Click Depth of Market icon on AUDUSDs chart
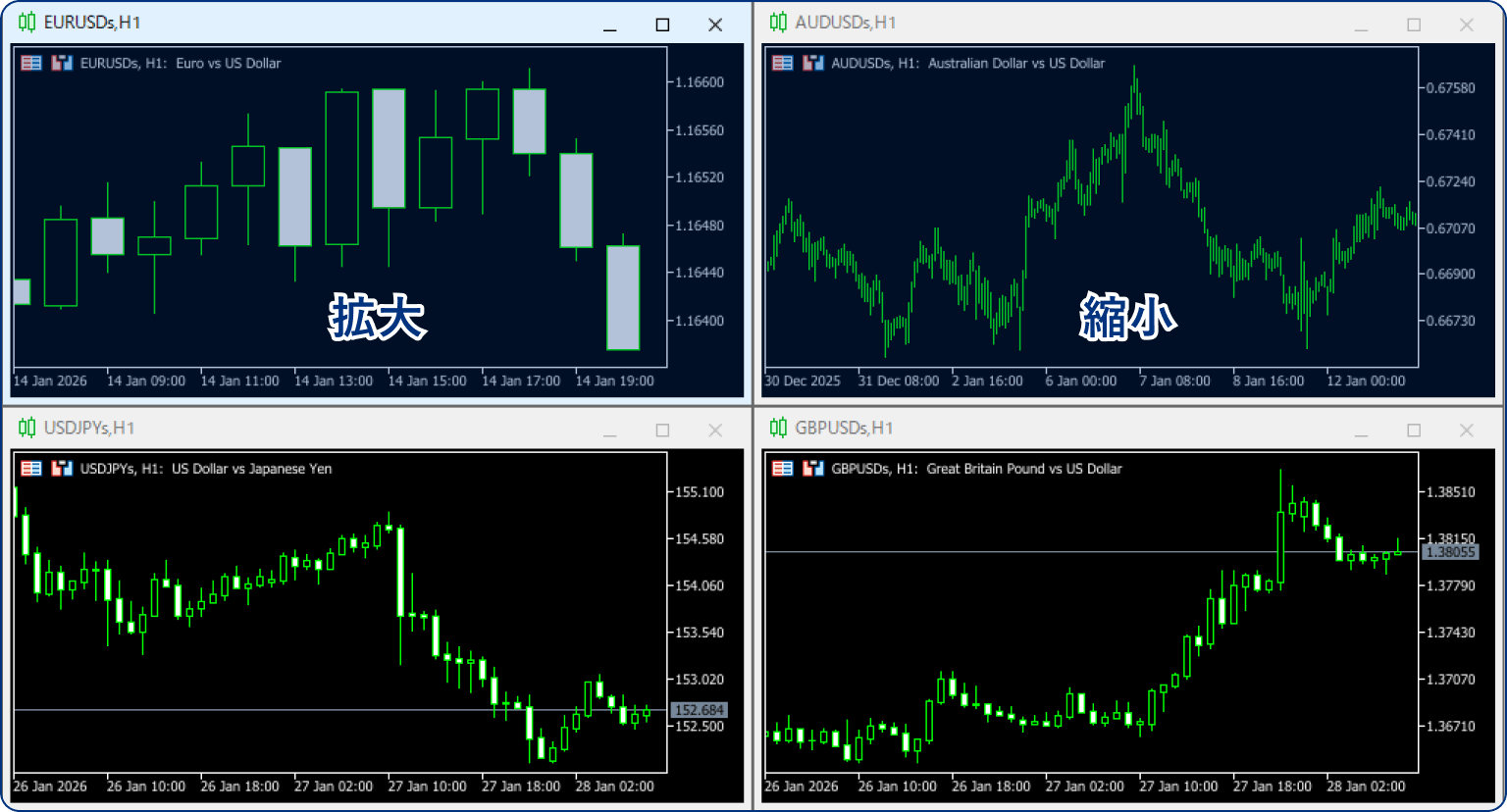The image size is (1507, 812). coord(812,63)
